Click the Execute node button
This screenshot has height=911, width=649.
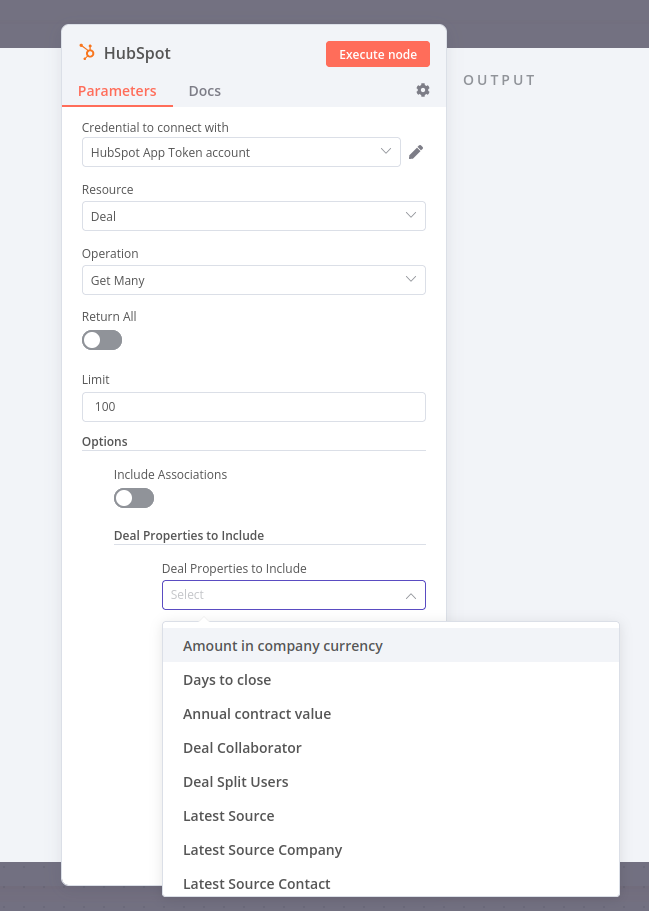[378, 54]
